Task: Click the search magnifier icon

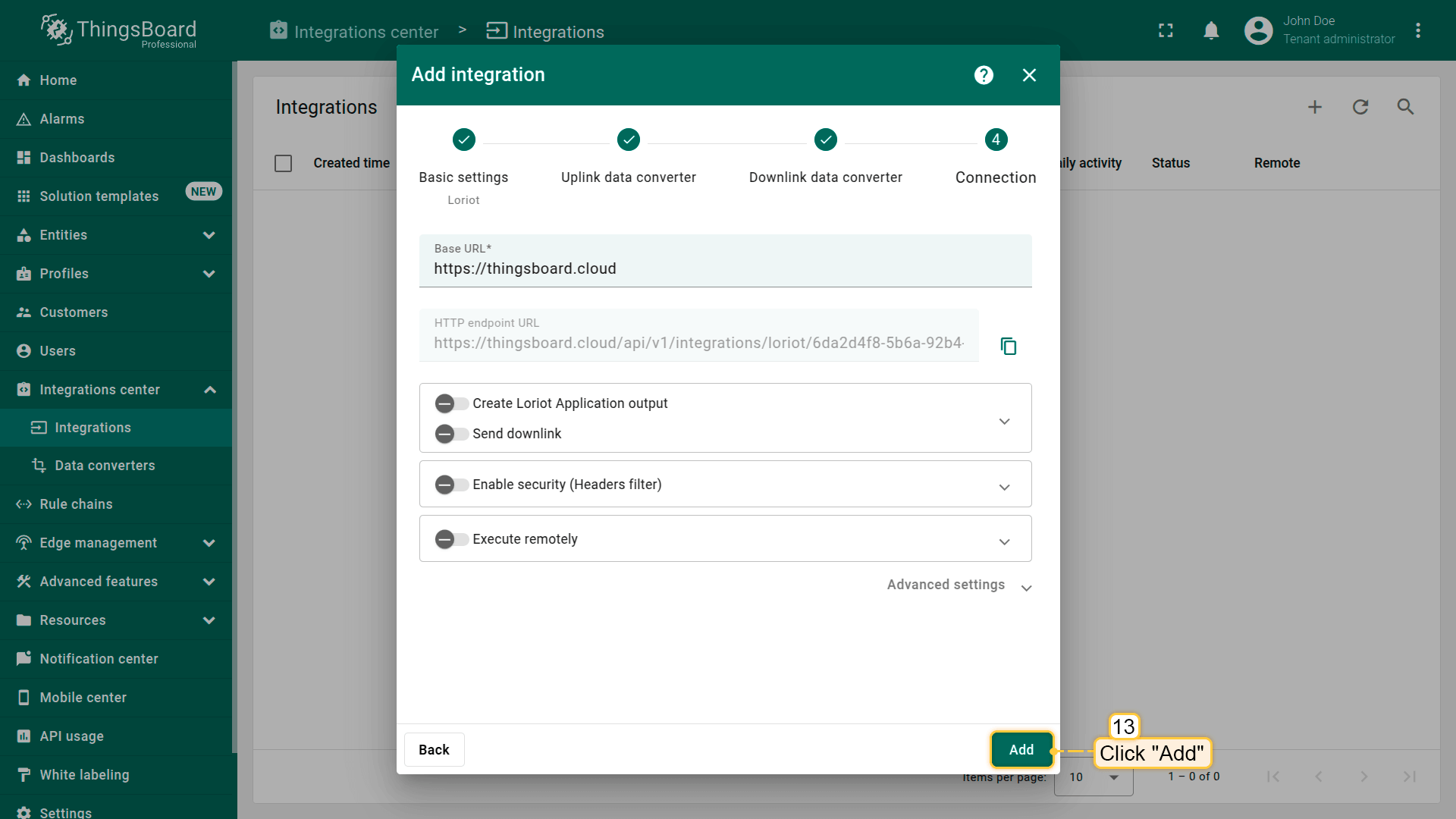Action: 1405,107
